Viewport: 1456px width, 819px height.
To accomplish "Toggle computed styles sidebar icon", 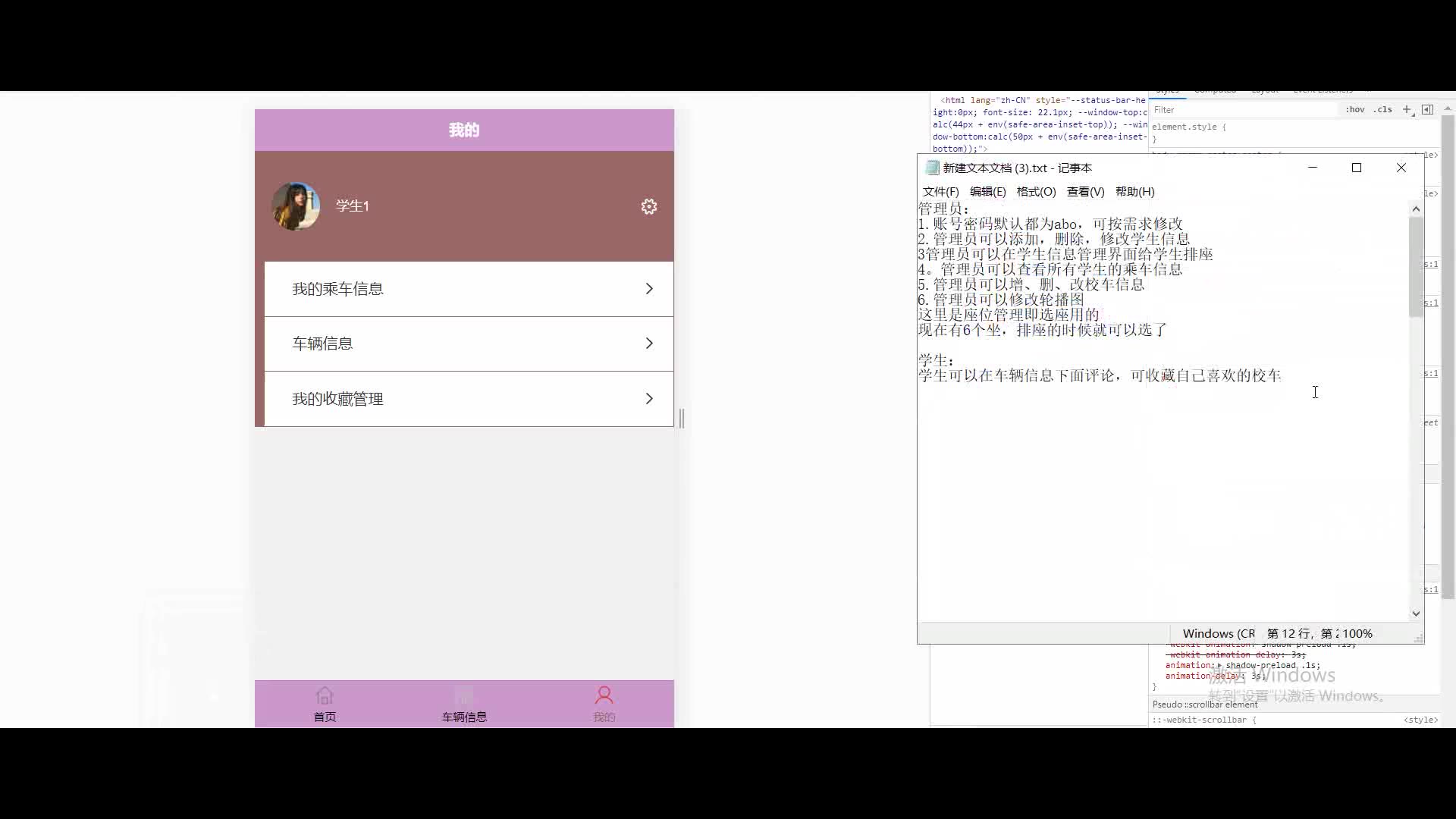I will click(1428, 110).
